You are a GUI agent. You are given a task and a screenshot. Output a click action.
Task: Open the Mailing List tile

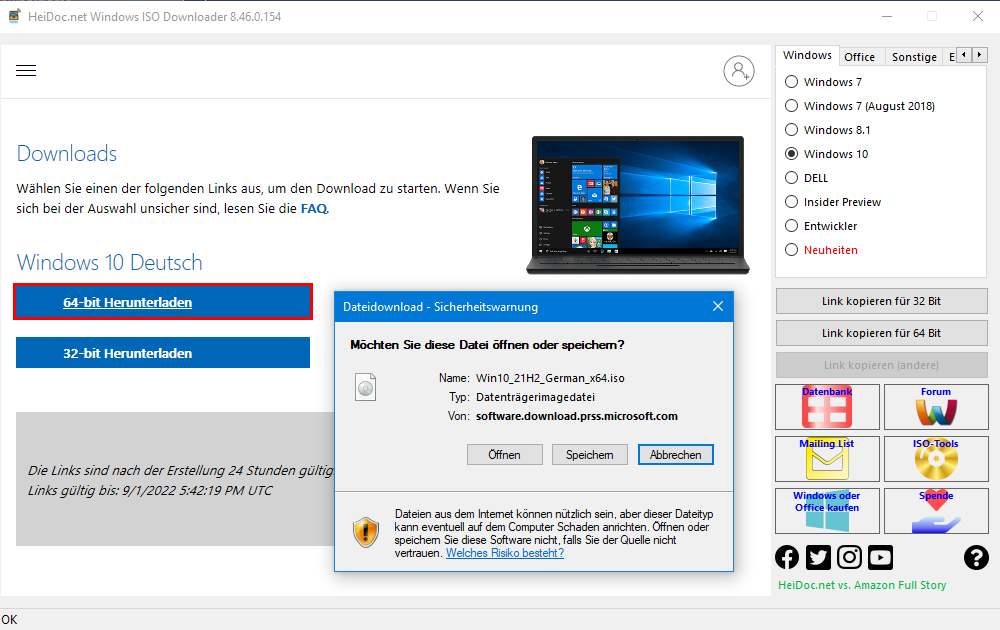click(827, 458)
